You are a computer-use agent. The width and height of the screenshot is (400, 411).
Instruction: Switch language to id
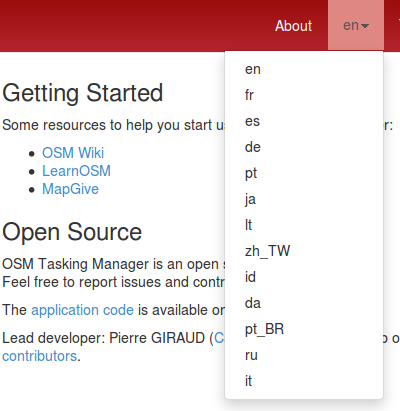pos(304,277)
